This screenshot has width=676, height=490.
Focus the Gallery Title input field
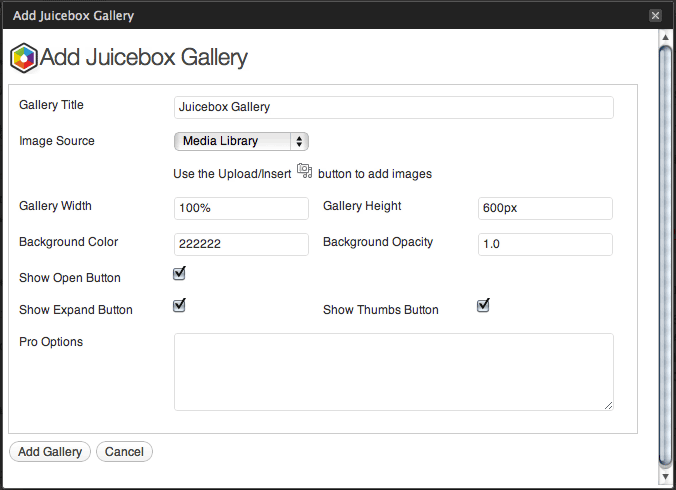(394, 107)
